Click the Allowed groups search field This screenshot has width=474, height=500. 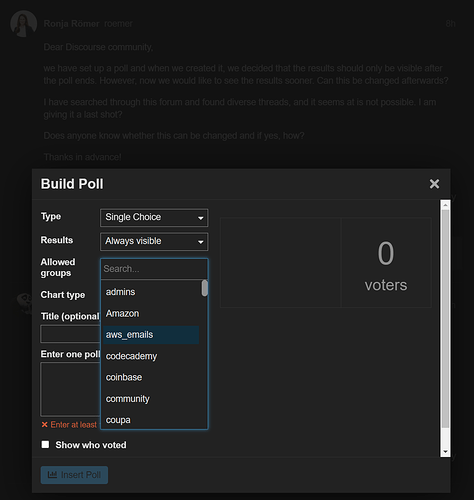click(x=154, y=269)
